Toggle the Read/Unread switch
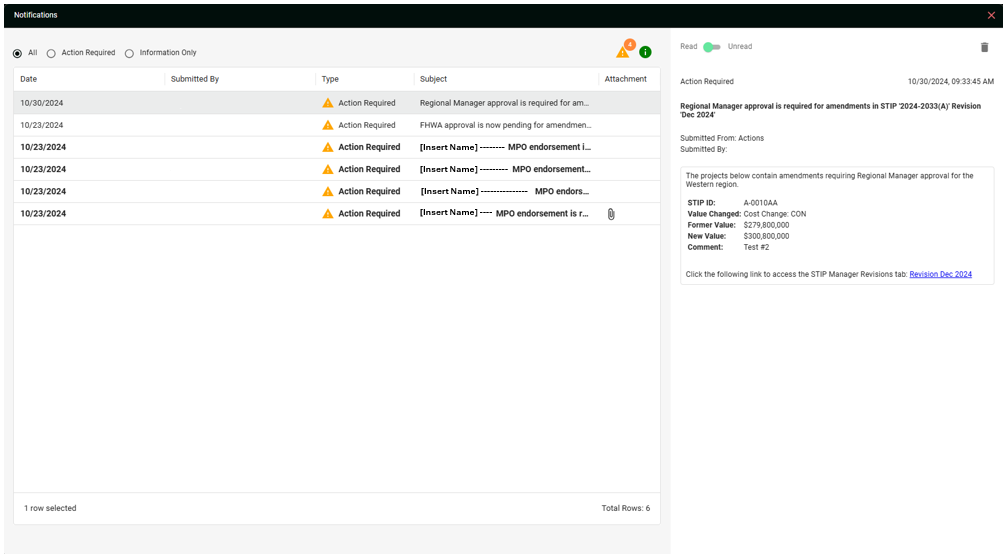 click(712, 47)
